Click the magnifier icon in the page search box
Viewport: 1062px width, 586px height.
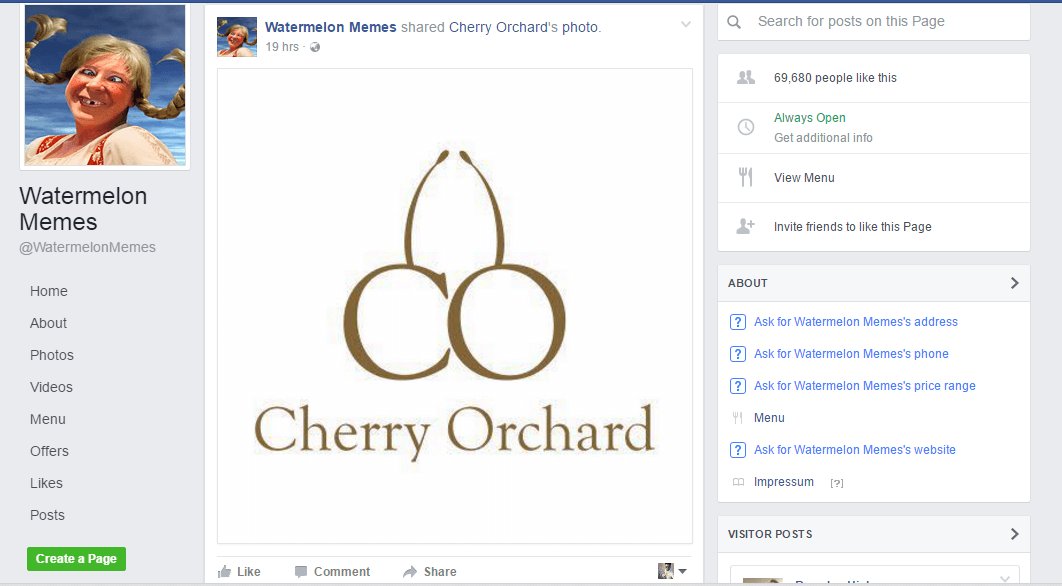pos(735,22)
